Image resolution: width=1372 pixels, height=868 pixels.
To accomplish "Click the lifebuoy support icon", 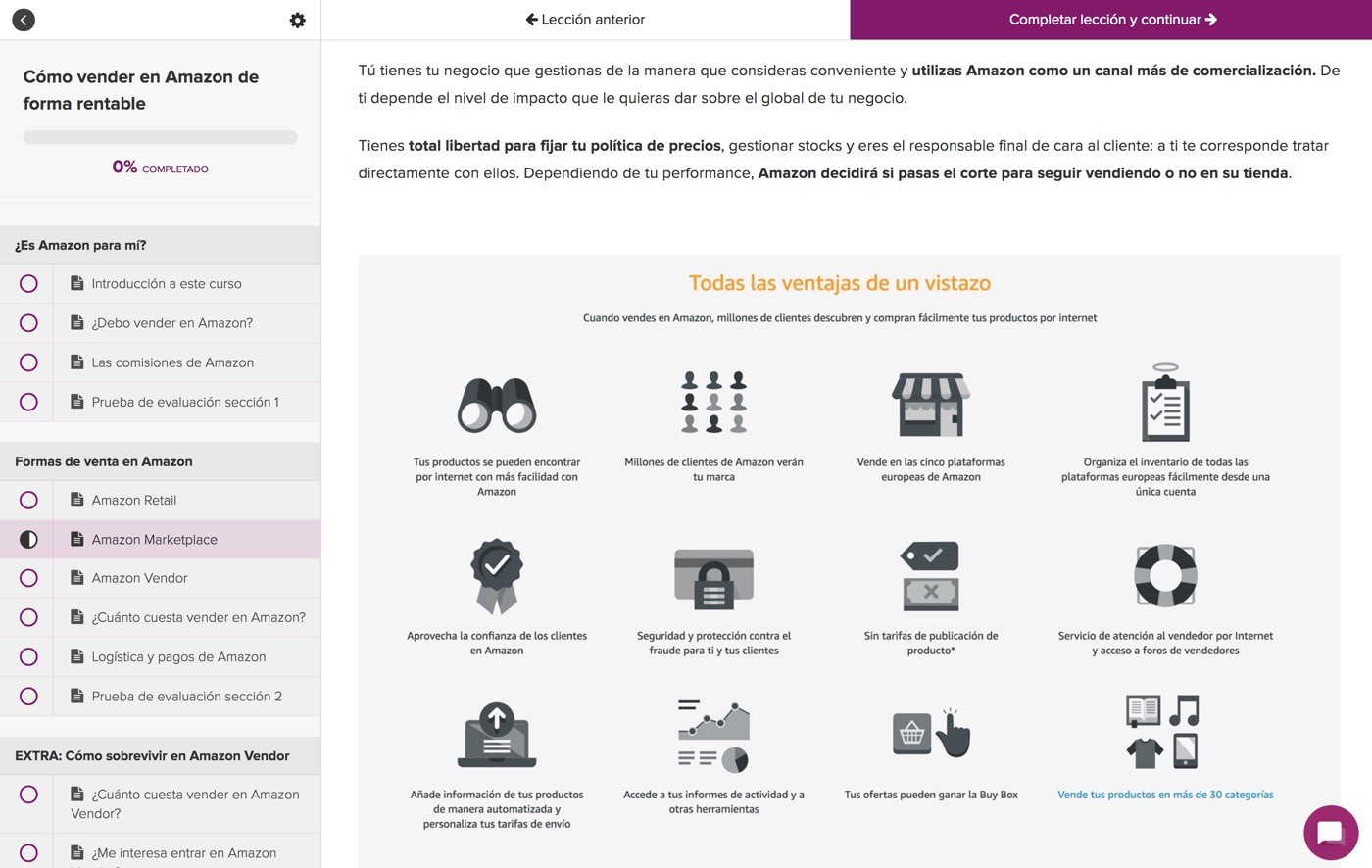I will pos(1165,575).
